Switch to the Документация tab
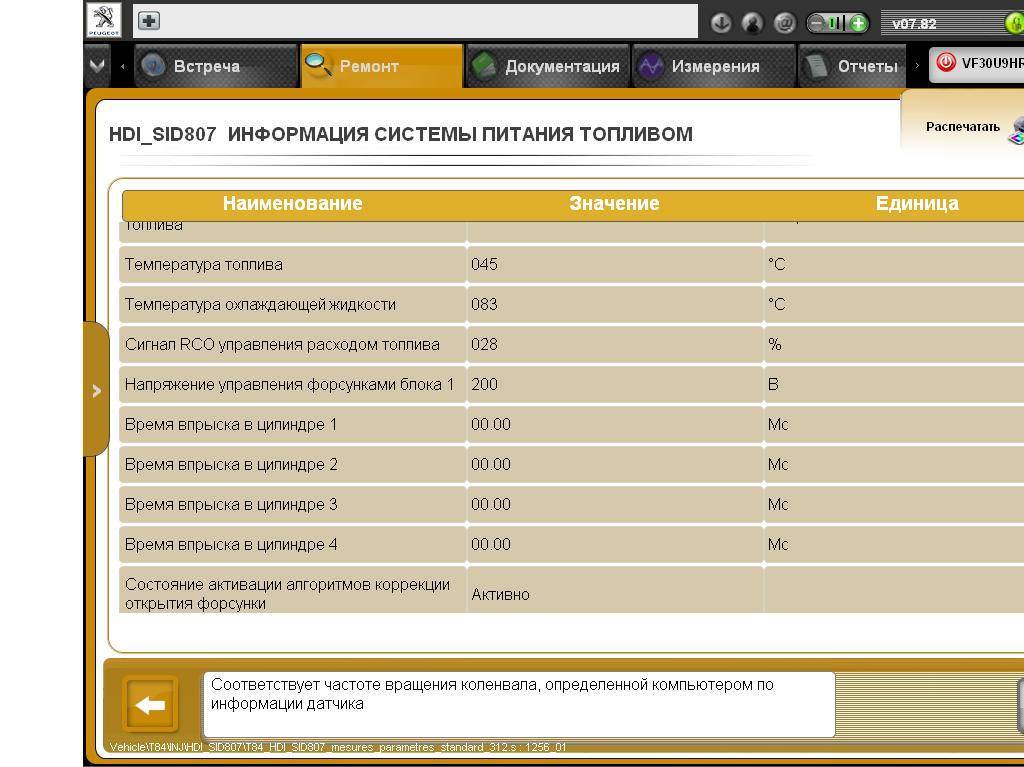Image resolution: width=1024 pixels, height=767 pixels. 548,66
